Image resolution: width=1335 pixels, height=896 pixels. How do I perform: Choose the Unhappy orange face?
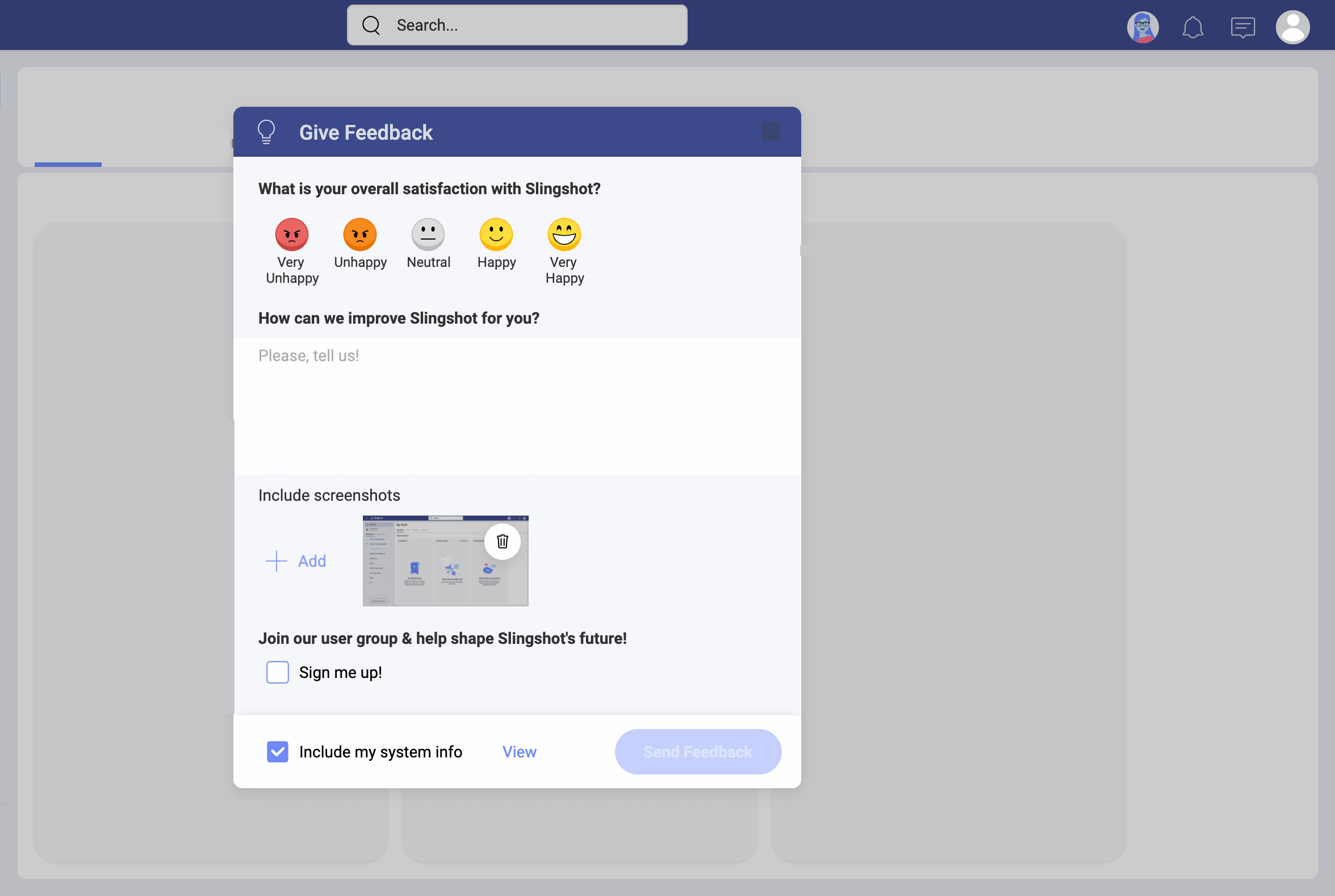click(x=360, y=235)
